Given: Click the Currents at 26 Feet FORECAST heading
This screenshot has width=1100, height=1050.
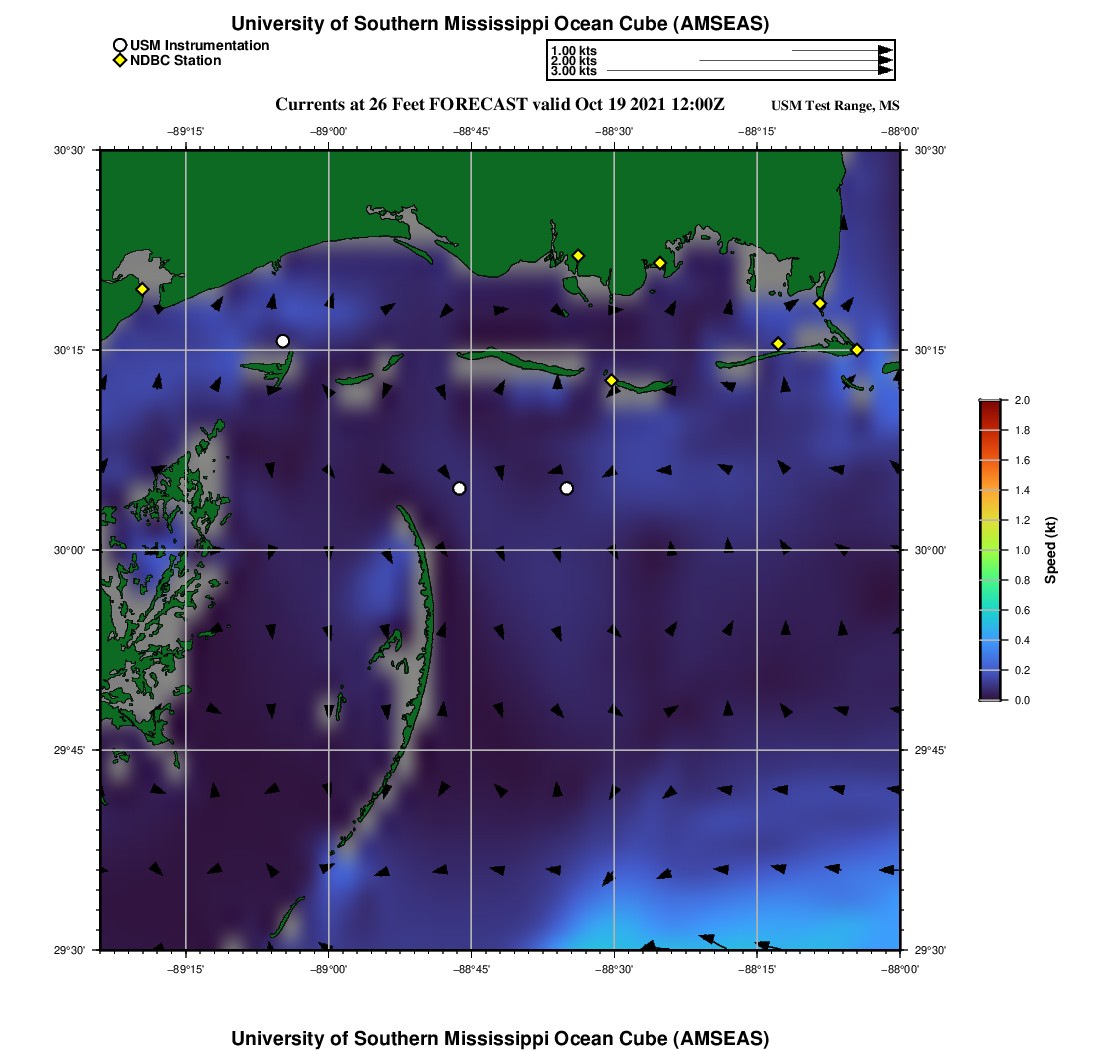Looking at the screenshot, I should click(x=499, y=105).
